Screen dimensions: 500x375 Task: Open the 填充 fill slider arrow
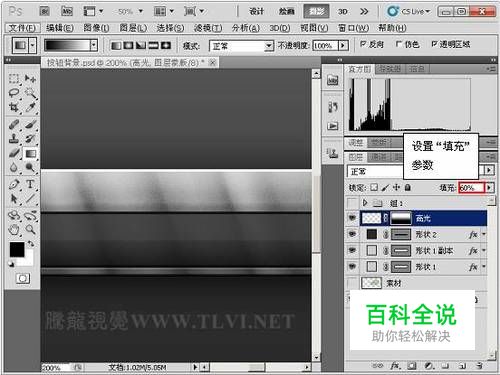489,188
